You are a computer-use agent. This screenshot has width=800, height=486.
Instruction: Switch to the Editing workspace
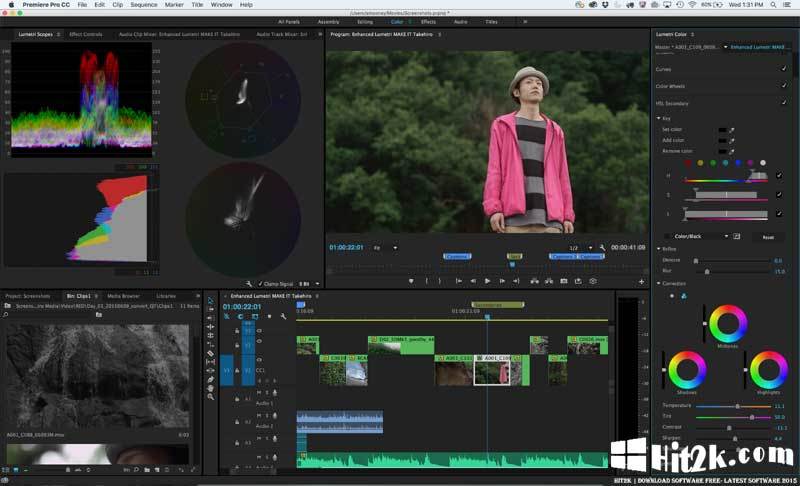pos(365,22)
